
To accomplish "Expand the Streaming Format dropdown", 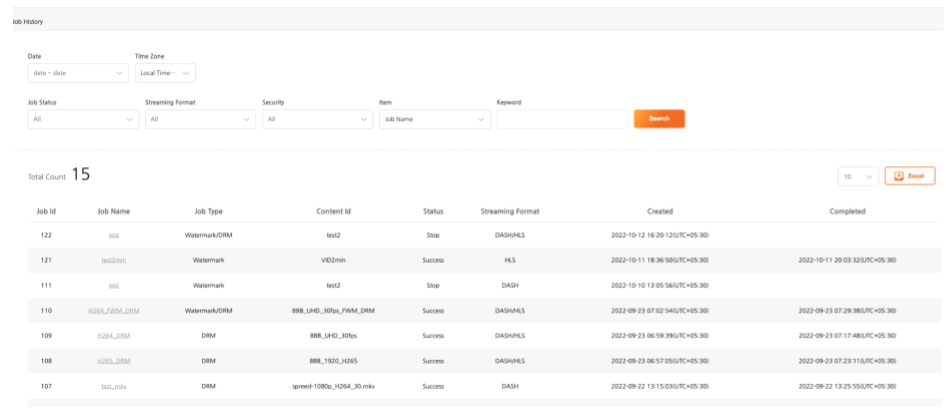I will [x=200, y=120].
